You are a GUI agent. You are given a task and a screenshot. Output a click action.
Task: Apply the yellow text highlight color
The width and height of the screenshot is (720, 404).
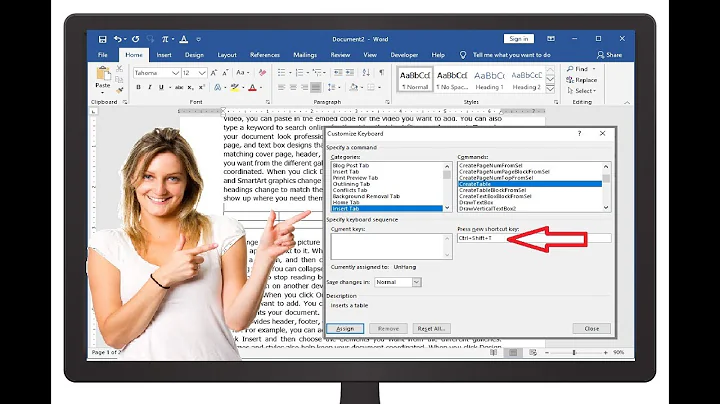click(x=235, y=87)
